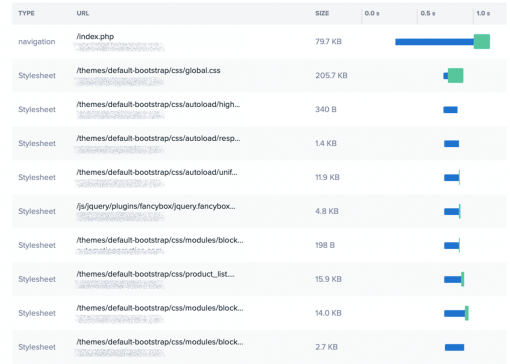Select the 1.4 KB size value
This screenshot has height=364, width=510.
(326, 143)
